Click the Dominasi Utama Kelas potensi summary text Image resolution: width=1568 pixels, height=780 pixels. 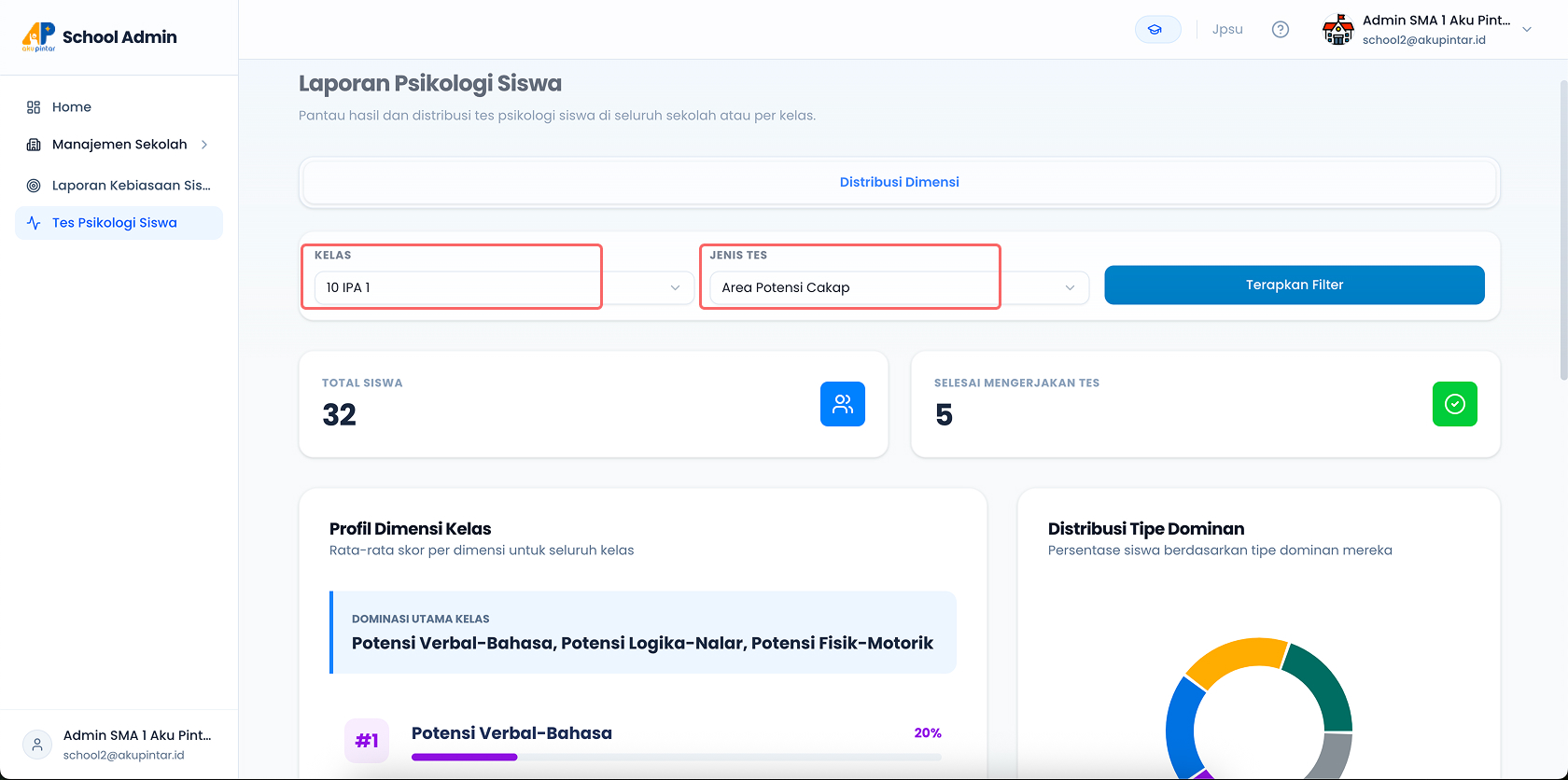click(x=642, y=643)
